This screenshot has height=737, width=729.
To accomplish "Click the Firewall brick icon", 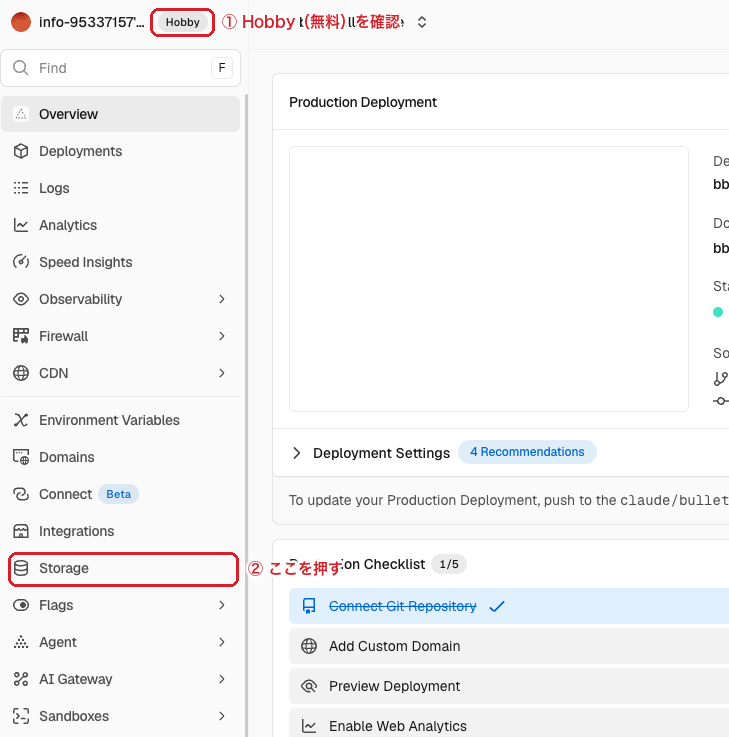I will tap(21, 336).
